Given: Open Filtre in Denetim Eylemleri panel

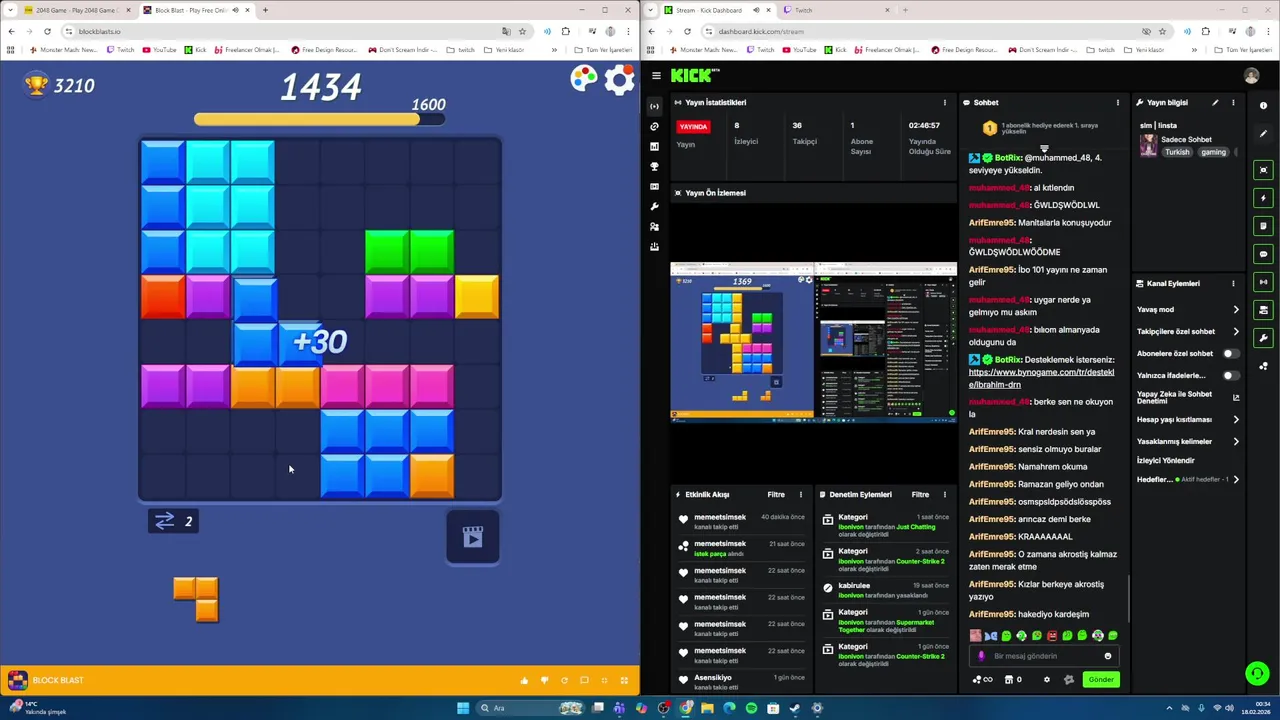Looking at the screenshot, I should tap(920, 494).
